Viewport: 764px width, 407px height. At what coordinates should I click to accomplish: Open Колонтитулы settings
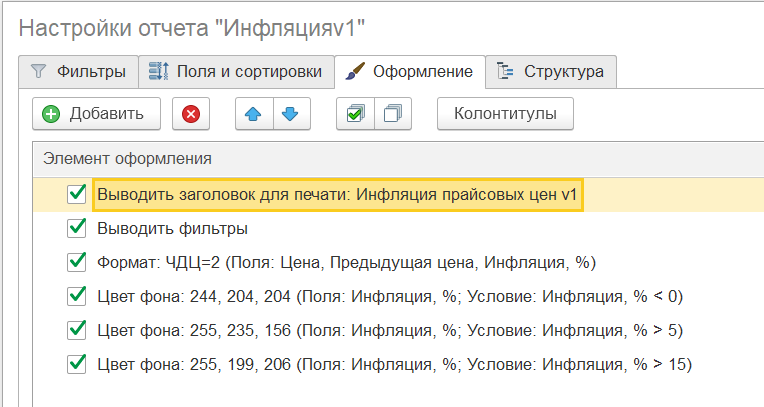[505, 114]
